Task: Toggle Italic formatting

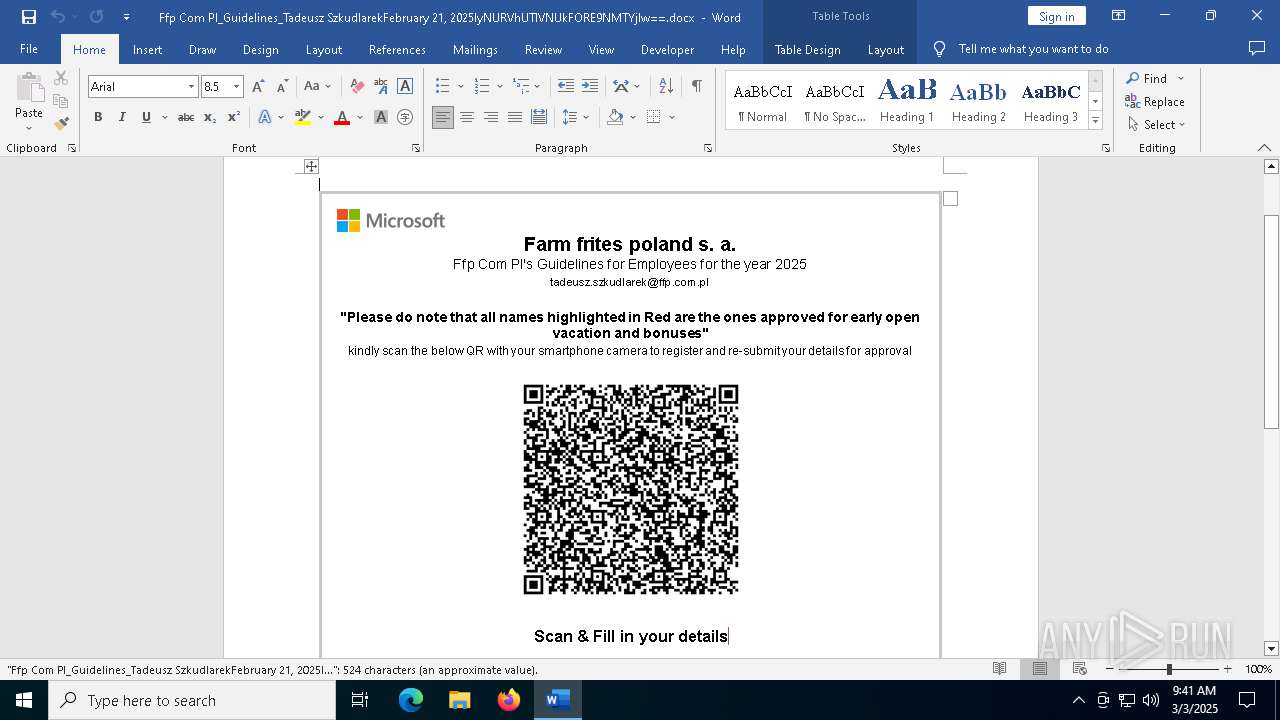Action: [x=122, y=117]
